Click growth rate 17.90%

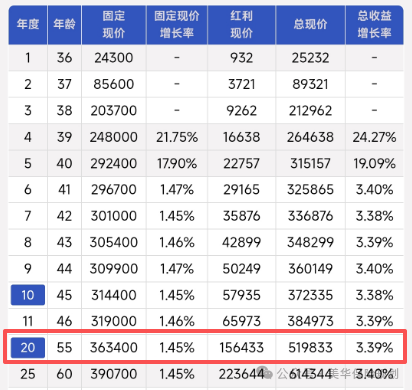[177, 163]
